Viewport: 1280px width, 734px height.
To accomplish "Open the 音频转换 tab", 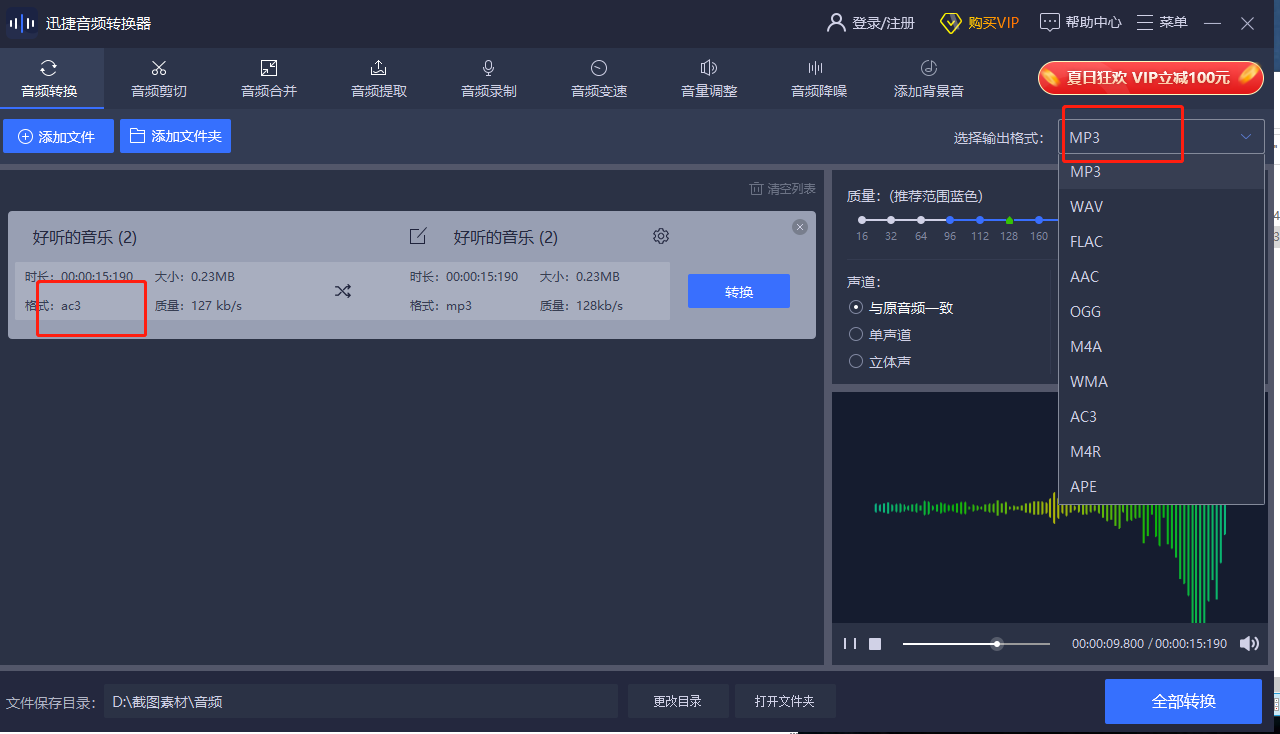I will pos(51,79).
